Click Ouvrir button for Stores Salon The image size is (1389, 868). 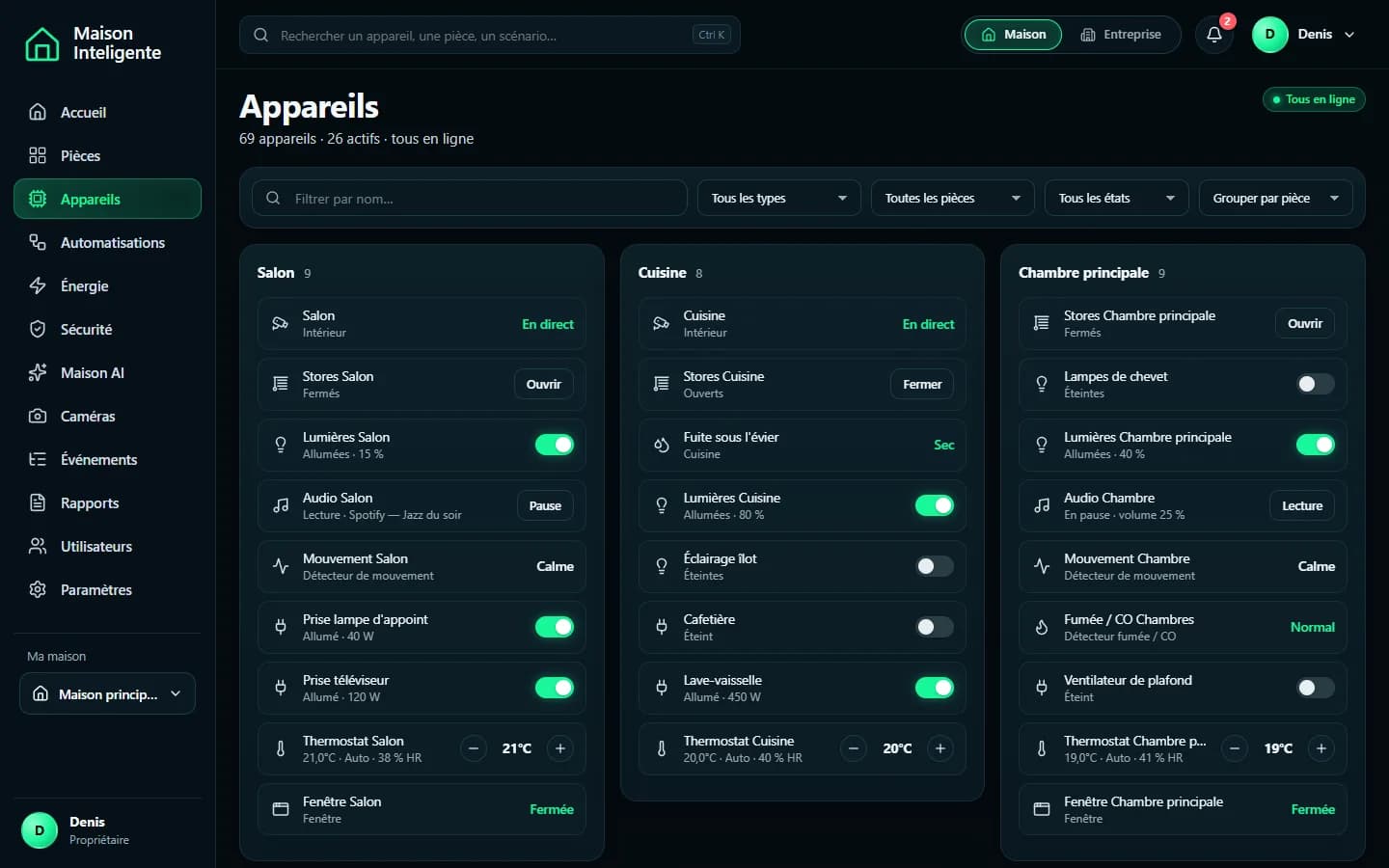(x=544, y=384)
